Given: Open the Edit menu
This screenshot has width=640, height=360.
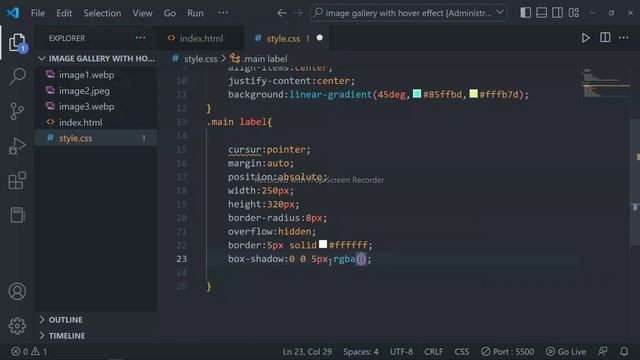Looking at the screenshot, I should (64, 13).
